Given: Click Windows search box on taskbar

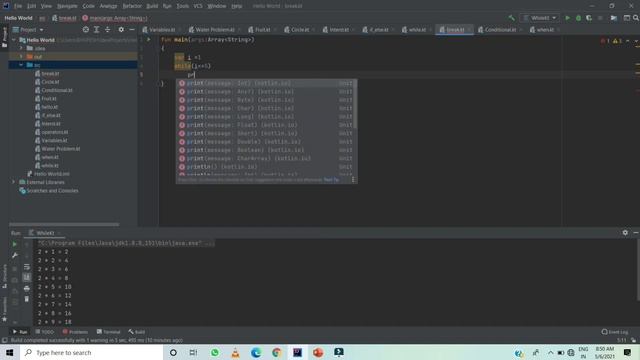Looking at the screenshot, I should point(91,352).
